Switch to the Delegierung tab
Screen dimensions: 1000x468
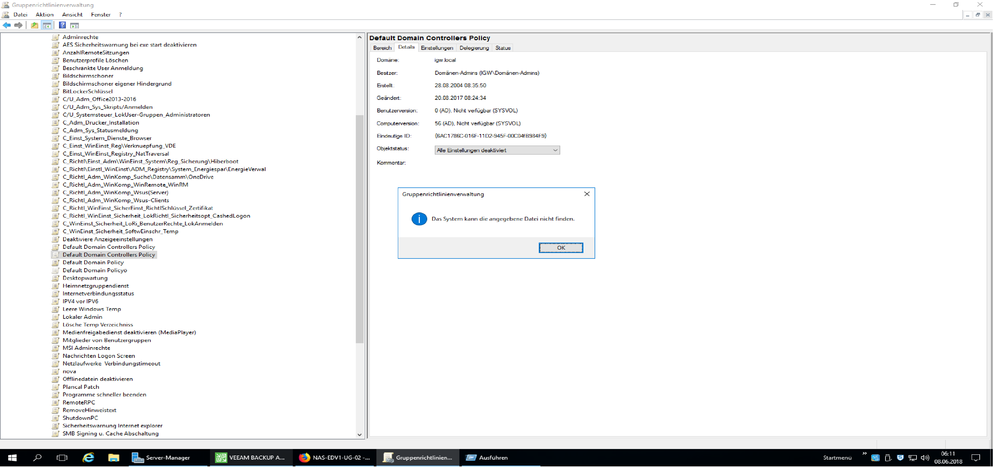[x=474, y=48]
